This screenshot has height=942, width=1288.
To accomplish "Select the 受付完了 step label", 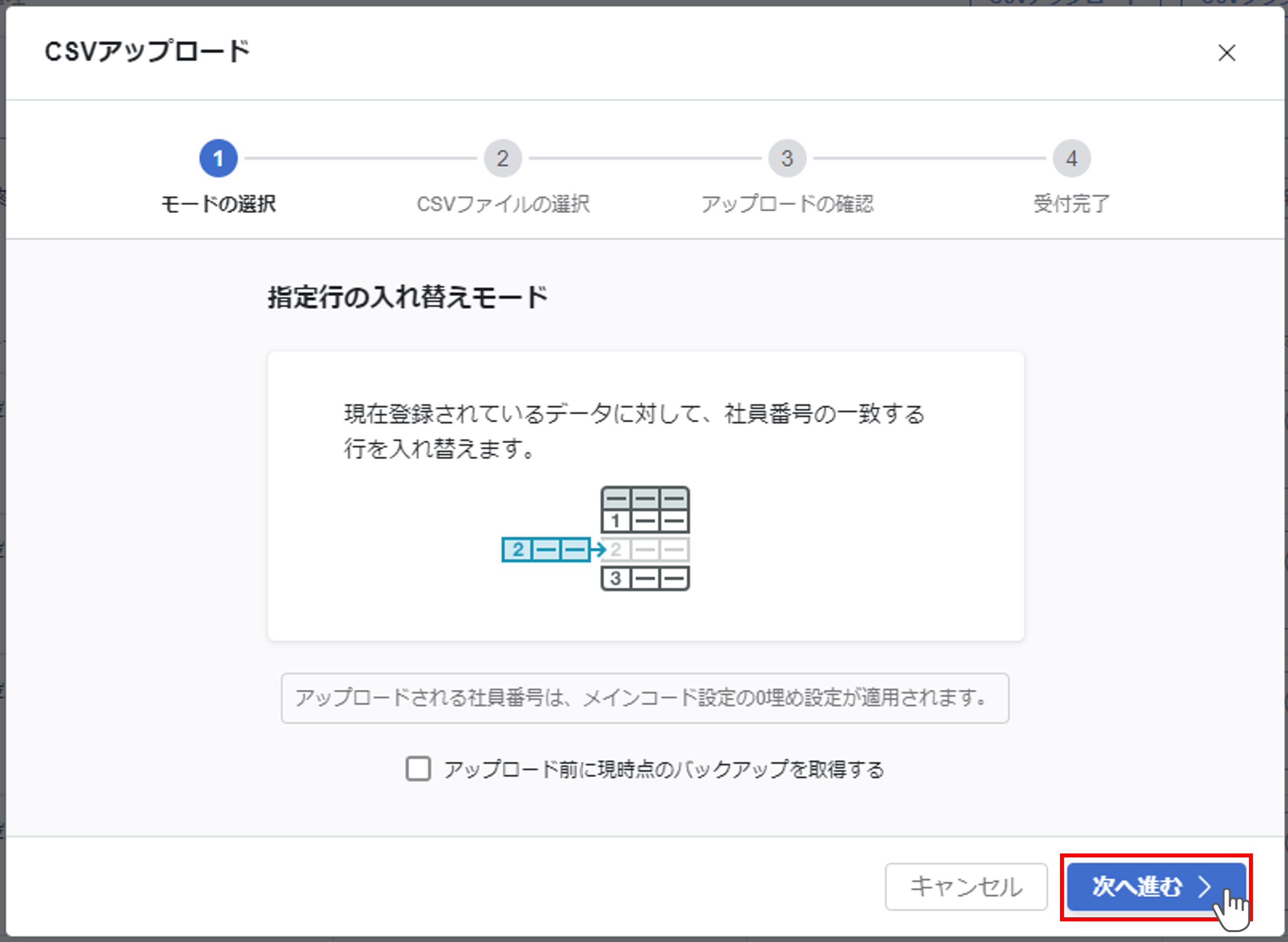I will 1071,204.
